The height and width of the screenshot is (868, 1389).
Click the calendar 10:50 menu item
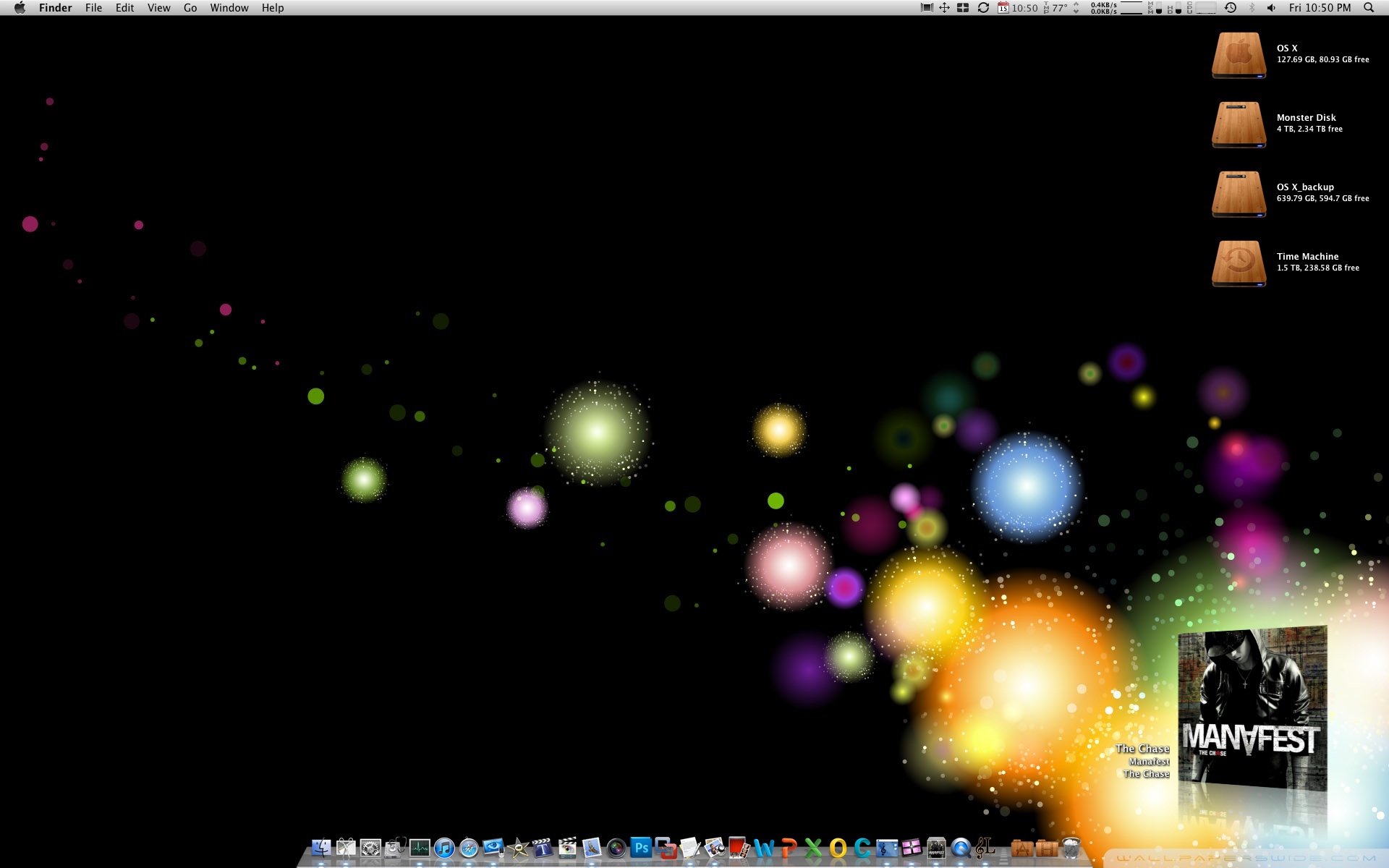pyautogui.click(x=1018, y=8)
